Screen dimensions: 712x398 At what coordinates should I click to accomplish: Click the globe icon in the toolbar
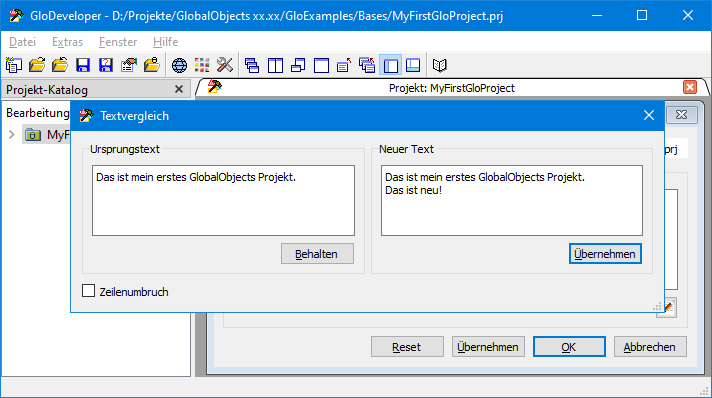(179, 65)
